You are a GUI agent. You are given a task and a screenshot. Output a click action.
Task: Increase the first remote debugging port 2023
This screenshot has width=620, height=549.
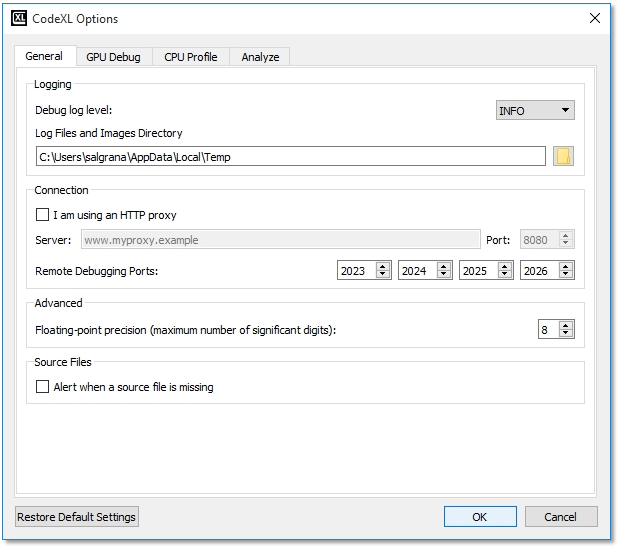383,266
